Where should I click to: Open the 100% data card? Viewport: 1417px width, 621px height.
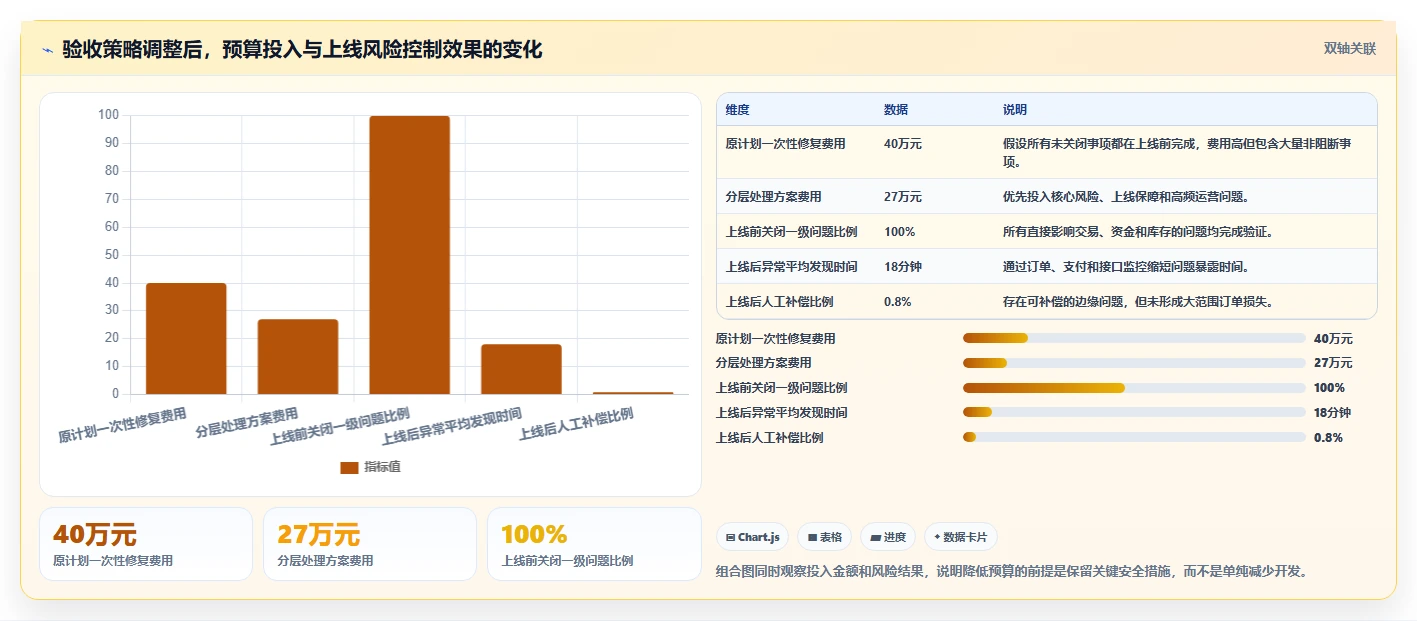[594, 544]
